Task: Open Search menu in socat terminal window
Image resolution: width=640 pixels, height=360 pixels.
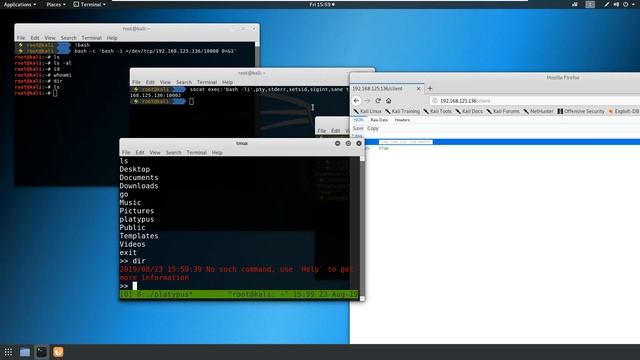Action: (184, 82)
